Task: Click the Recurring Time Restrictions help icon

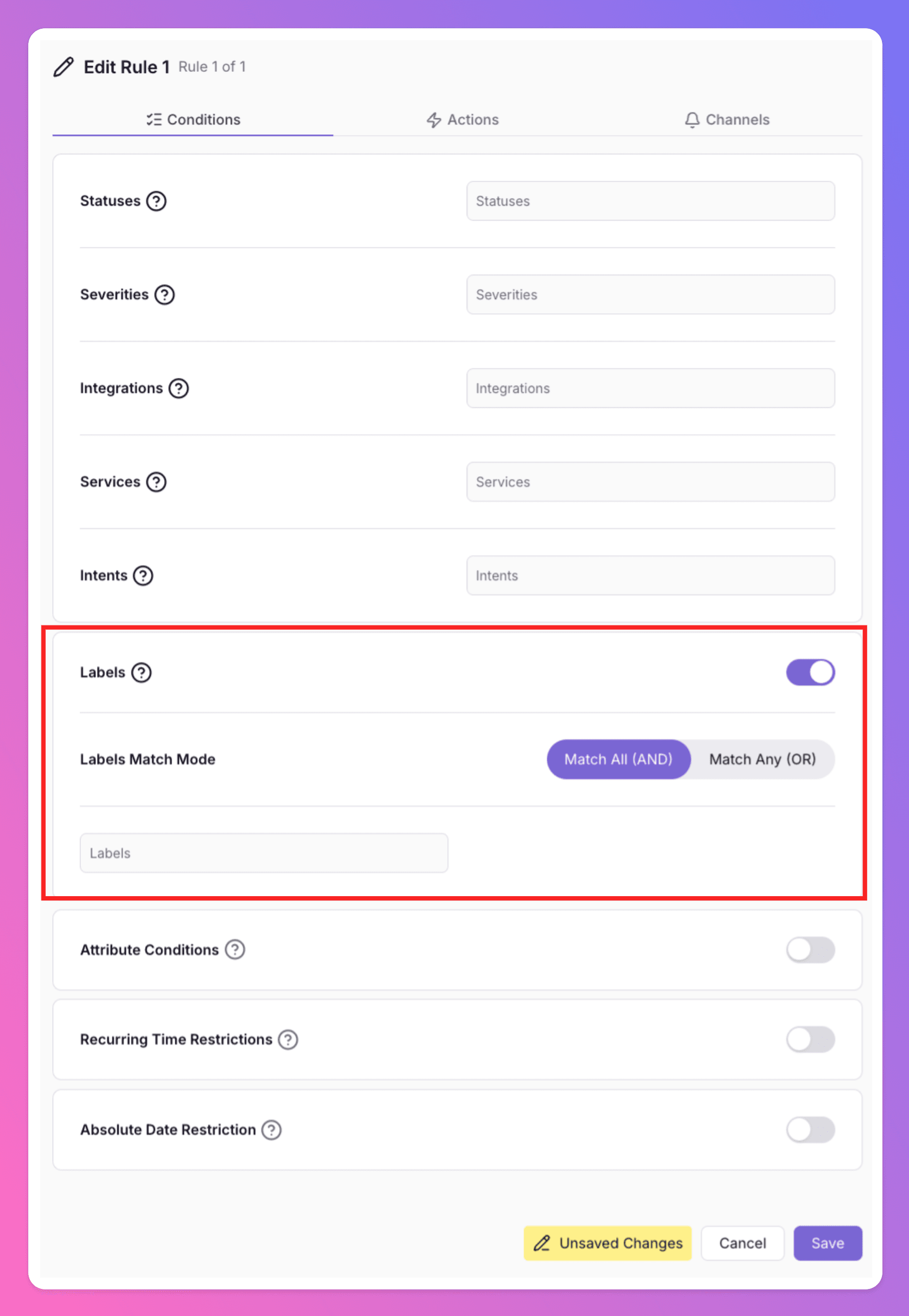Action: [288, 1040]
